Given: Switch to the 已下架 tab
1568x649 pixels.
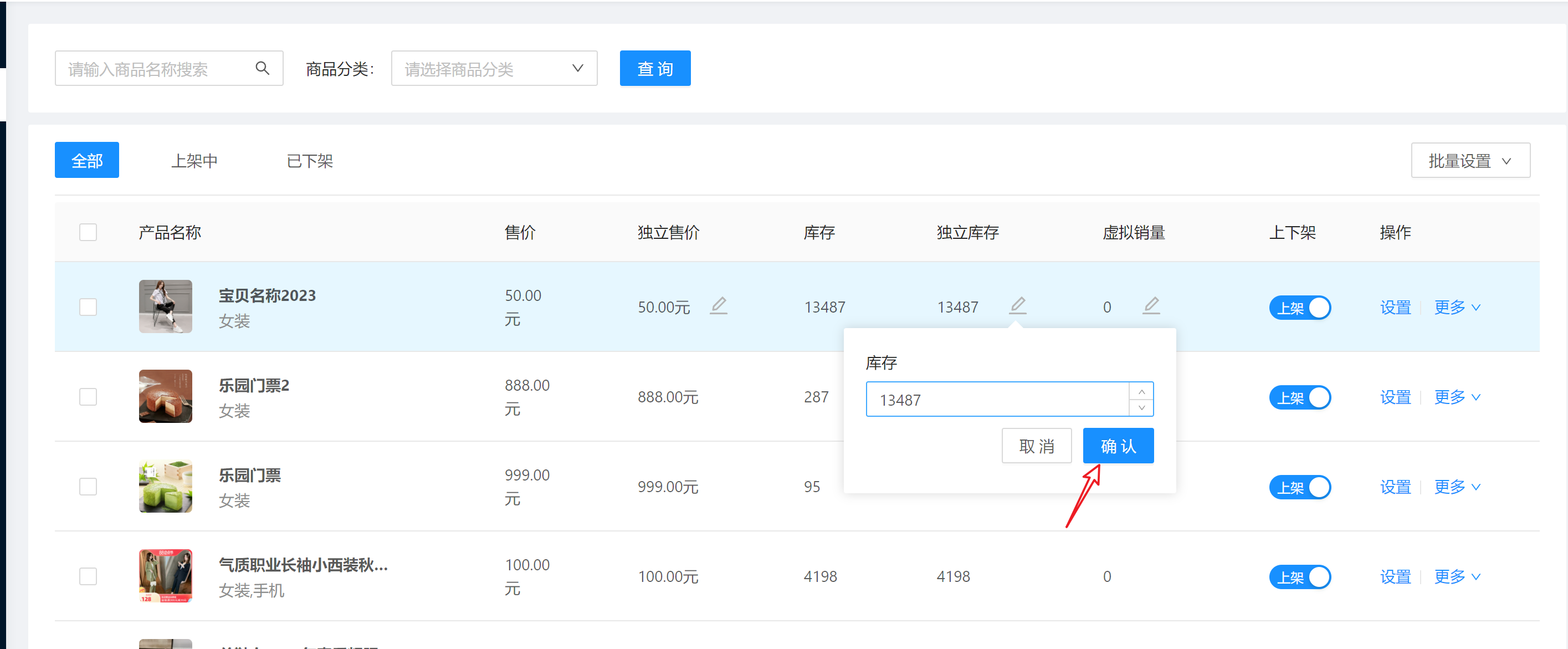Looking at the screenshot, I should pyautogui.click(x=309, y=161).
